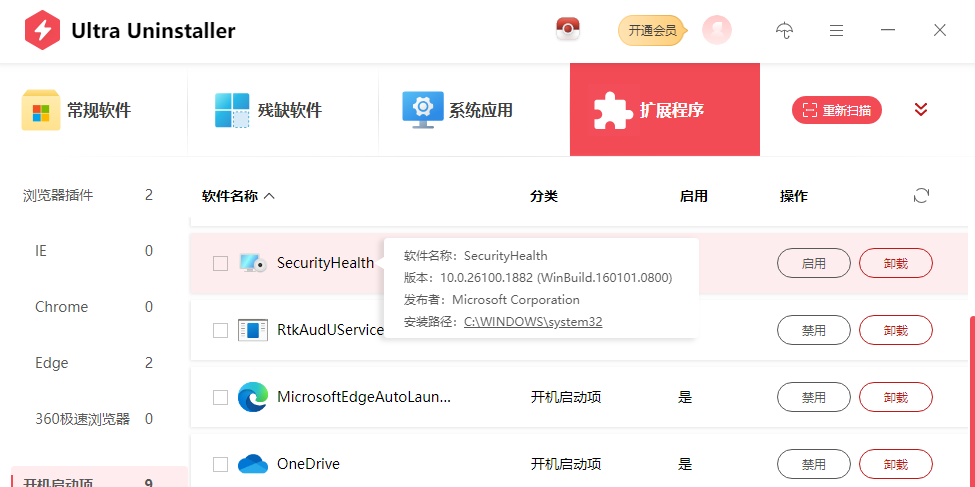The height and width of the screenshot is (487, 975).
Task: Open the C:\WINDOWS\system32 install path link
Action: tap(533, 321)
